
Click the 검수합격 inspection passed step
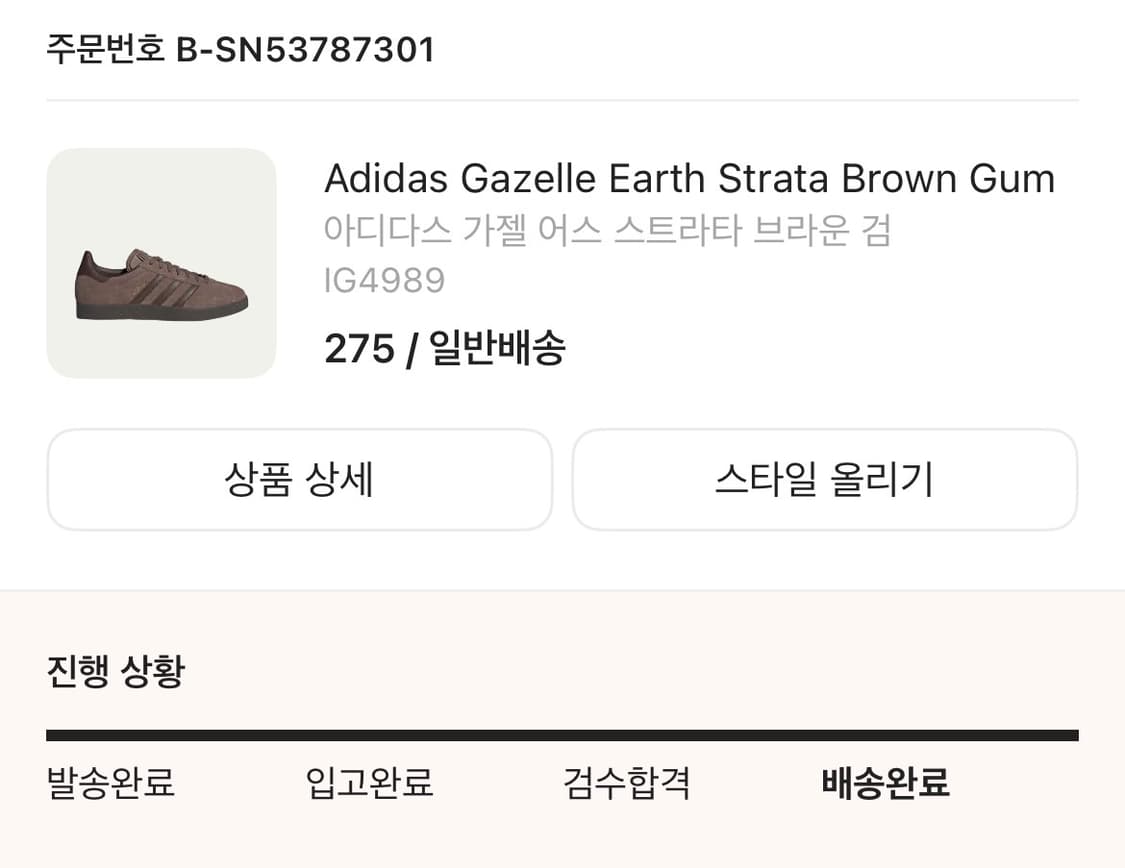coord(626,786)
